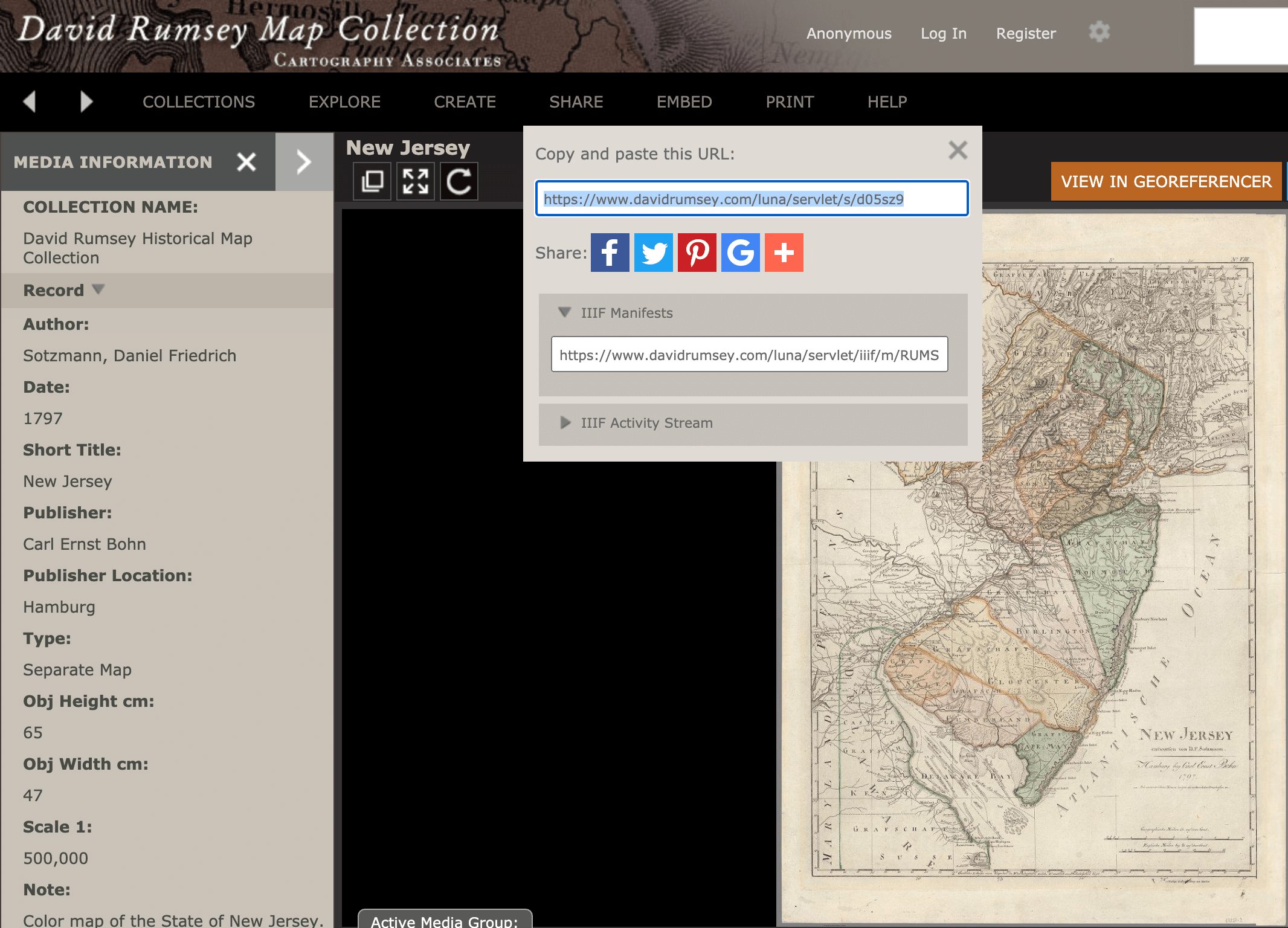1288x928 pixels.
Task: Click the Register link
Action: (1026, 33)
